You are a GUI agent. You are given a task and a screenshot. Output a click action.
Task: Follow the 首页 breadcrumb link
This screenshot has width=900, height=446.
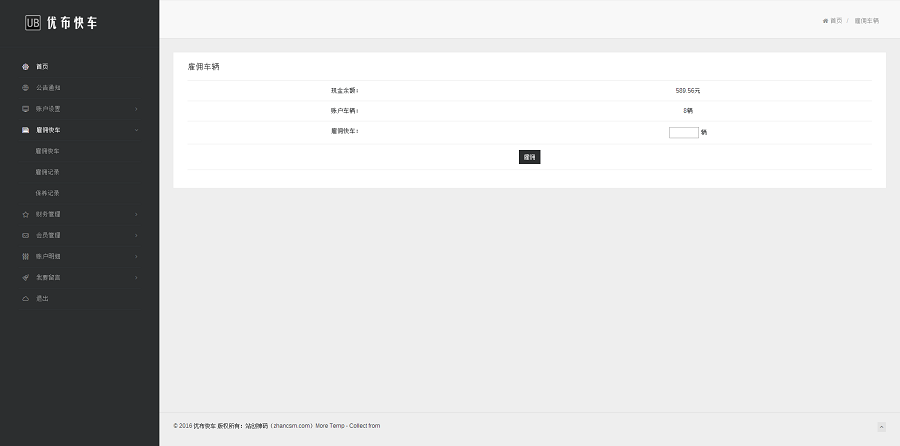[836, 21]
